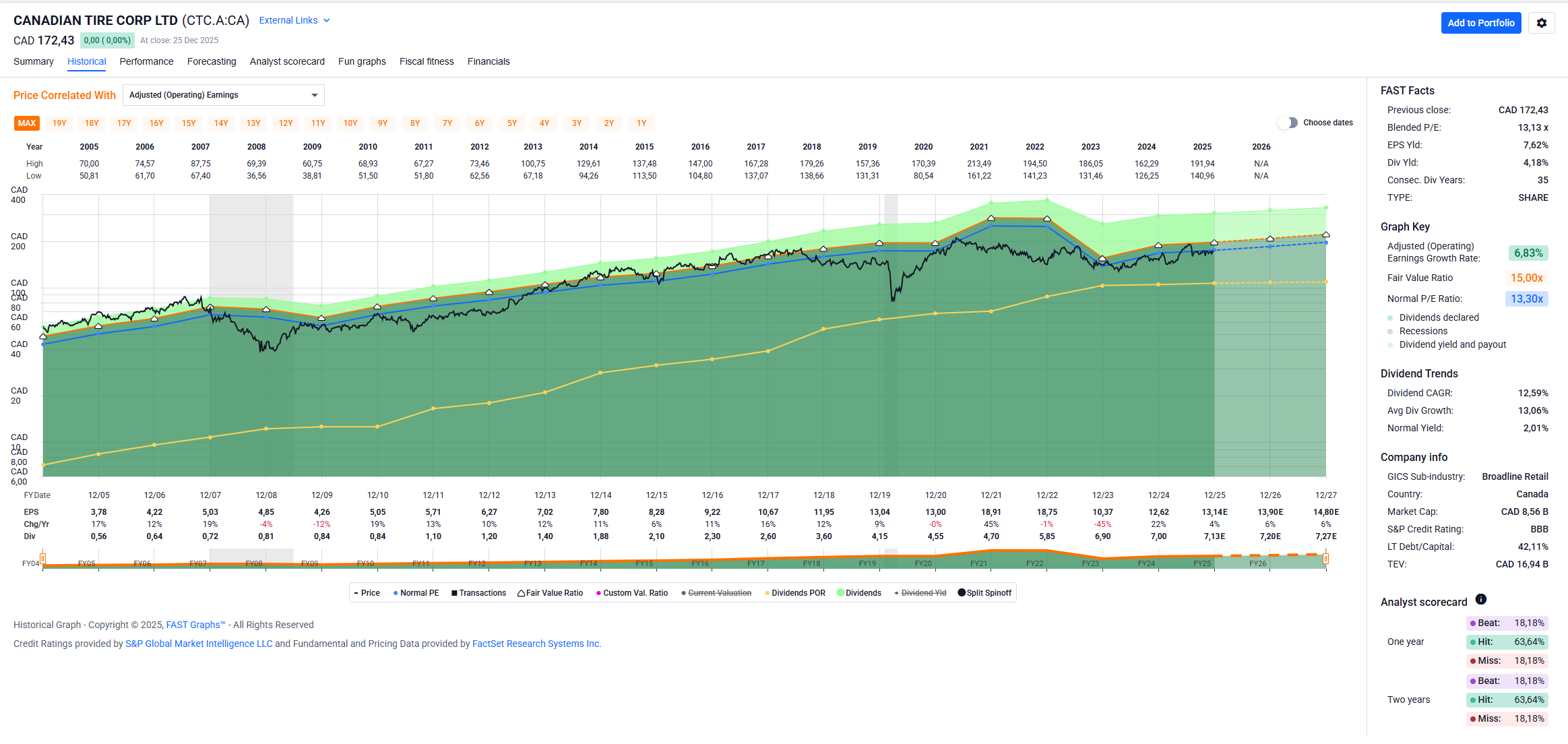
Task: Switch to the Forecasting tab
Action: click(212, 61)
